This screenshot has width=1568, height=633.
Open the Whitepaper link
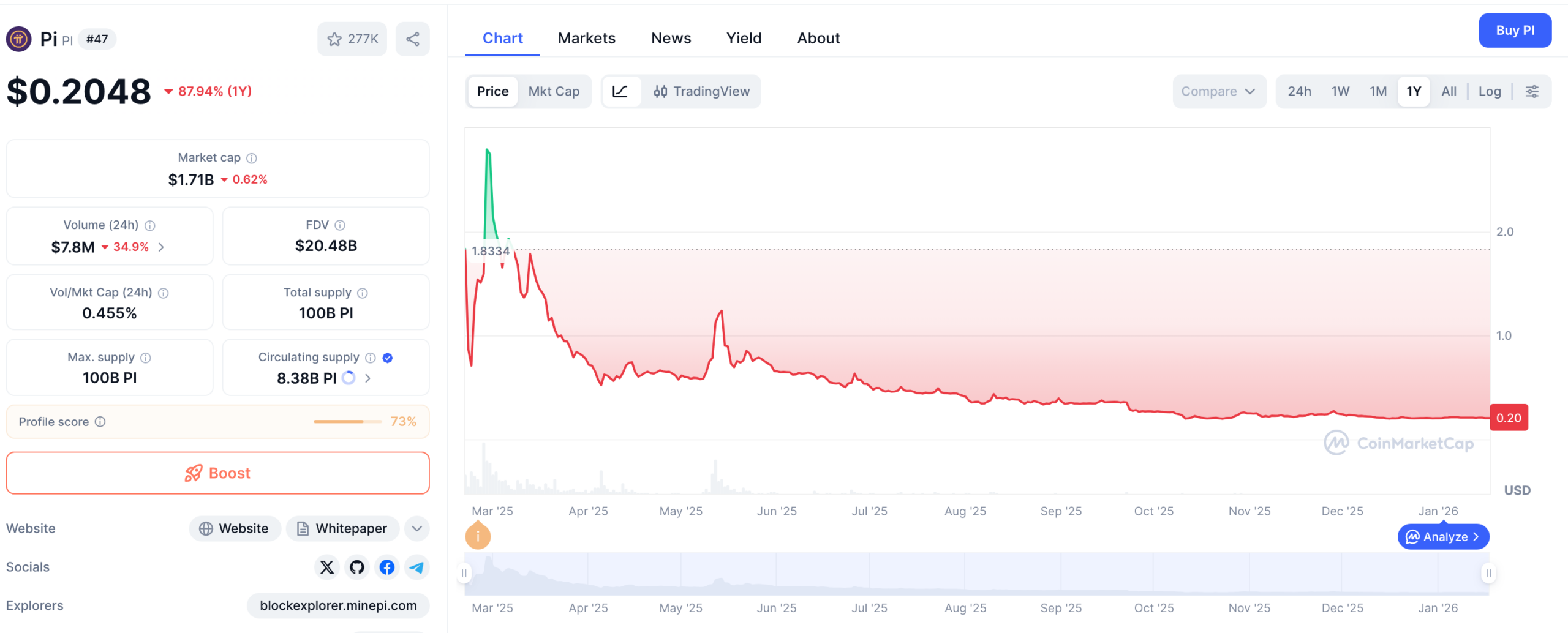(343, 529)
